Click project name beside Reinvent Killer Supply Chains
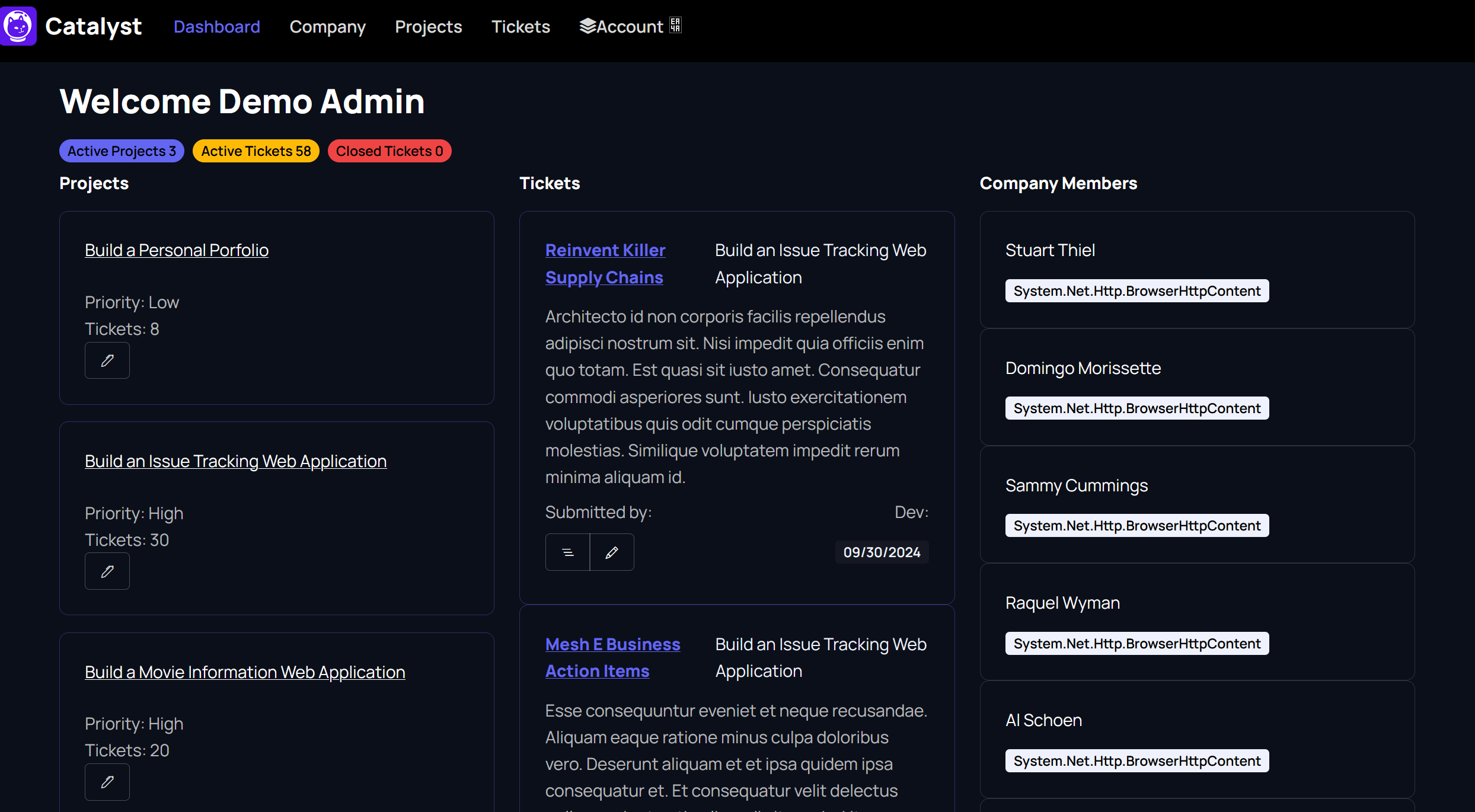Screen dimensions: 1475x812 [x=820, y=264]
